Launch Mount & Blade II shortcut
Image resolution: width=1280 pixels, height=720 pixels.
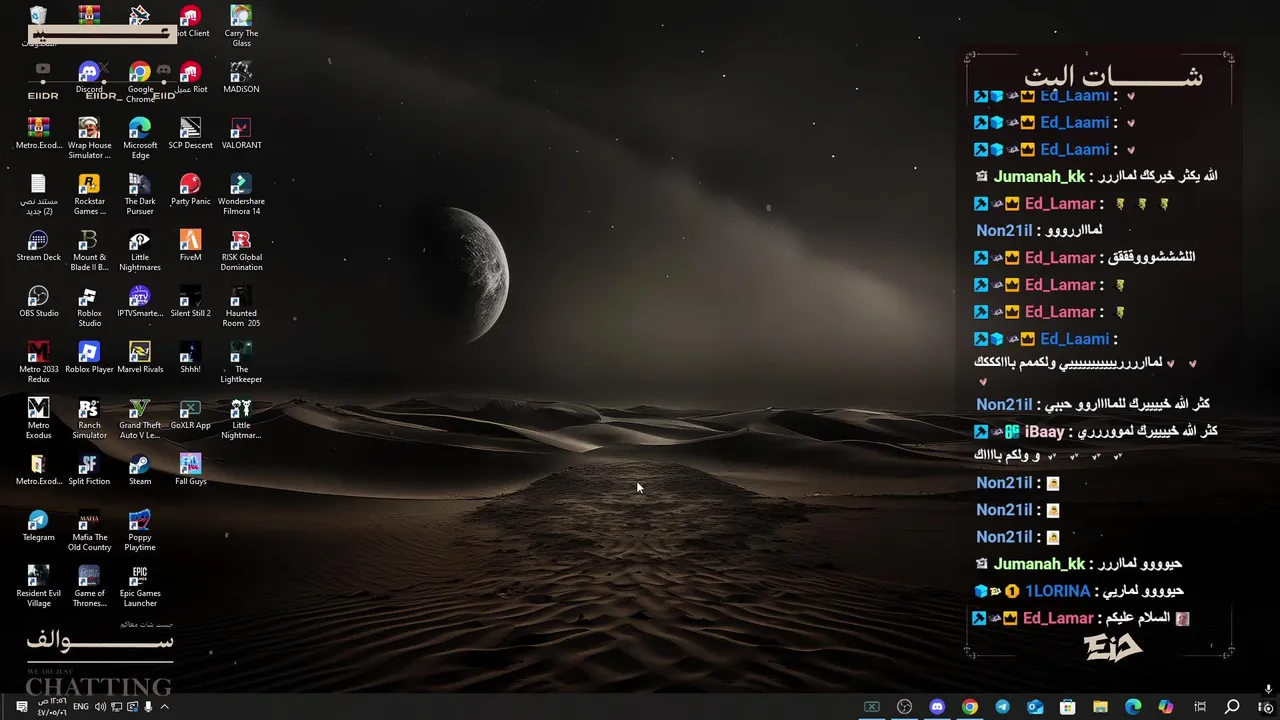click(x=89, y=250)
